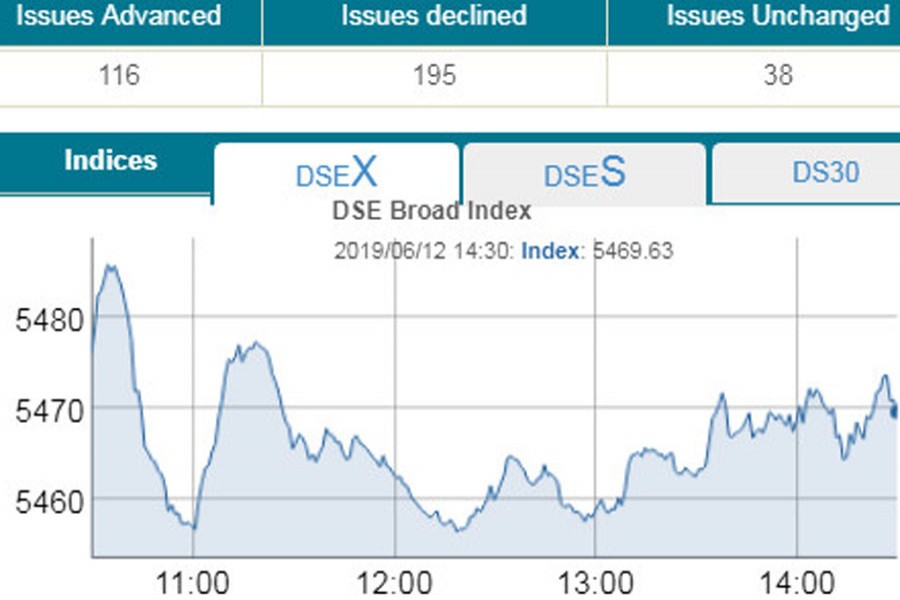Click the 14:00 time axis label
The height and width of the screenshot is (600, 900).
796,582
